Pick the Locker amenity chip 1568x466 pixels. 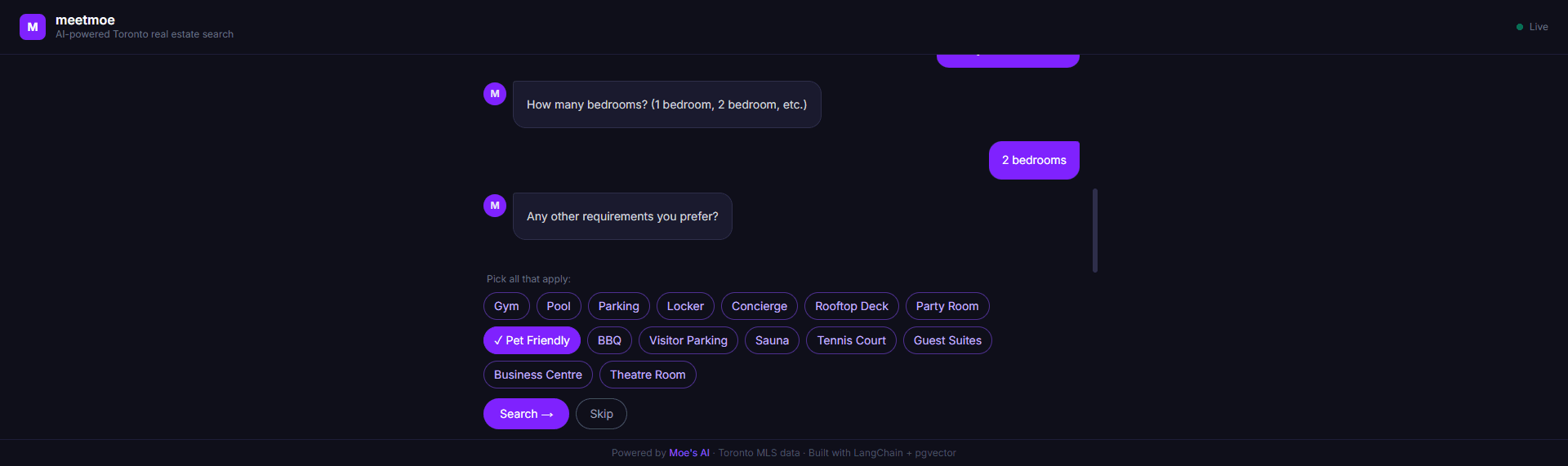pyautogui.click(x=685, y=306)
